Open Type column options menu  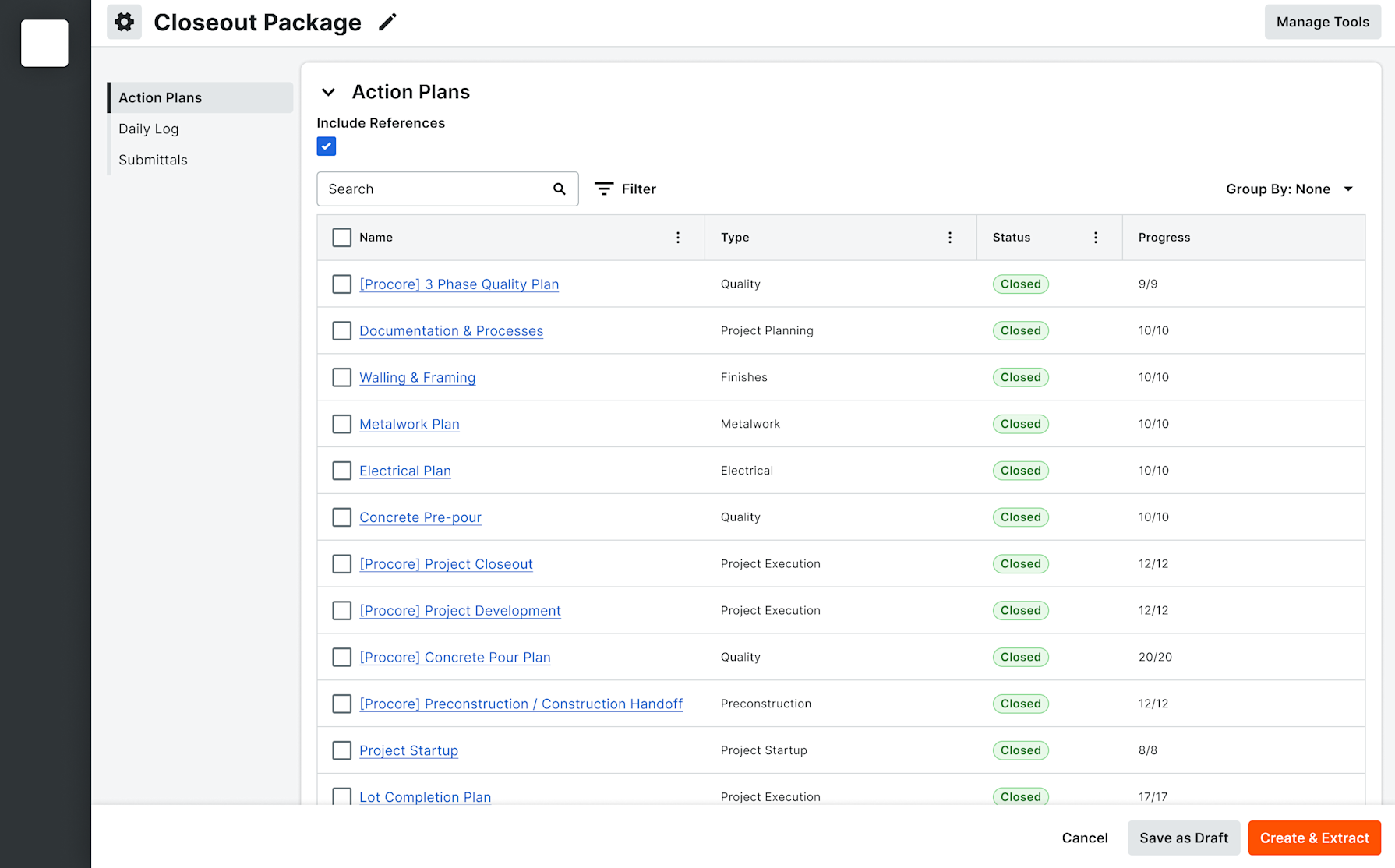point(950,238)
